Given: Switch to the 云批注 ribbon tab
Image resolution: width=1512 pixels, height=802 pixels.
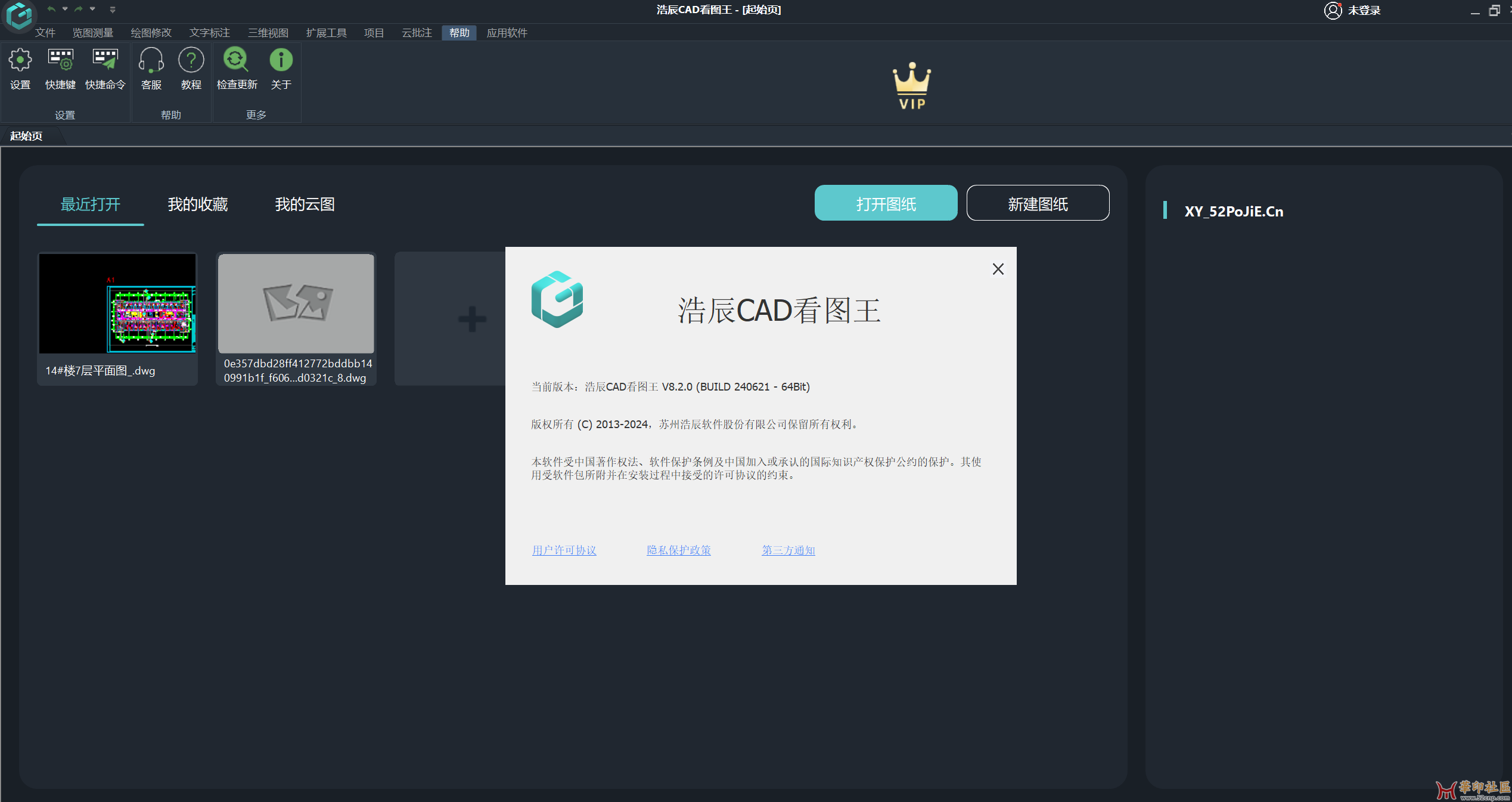Looking at the screenshot, I should click(417, 33).
